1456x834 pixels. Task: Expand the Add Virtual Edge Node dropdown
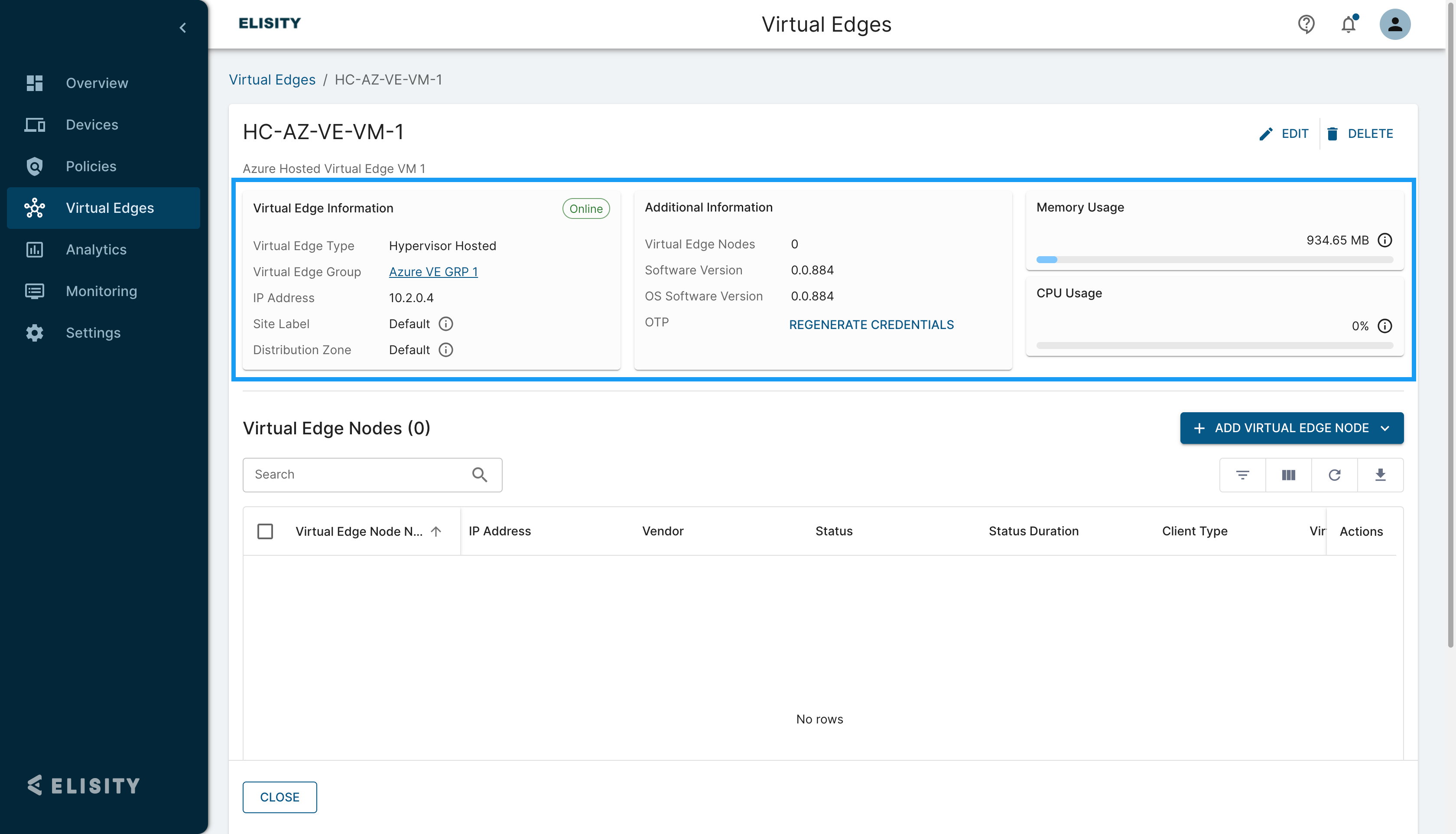(x=1385, y=428)
